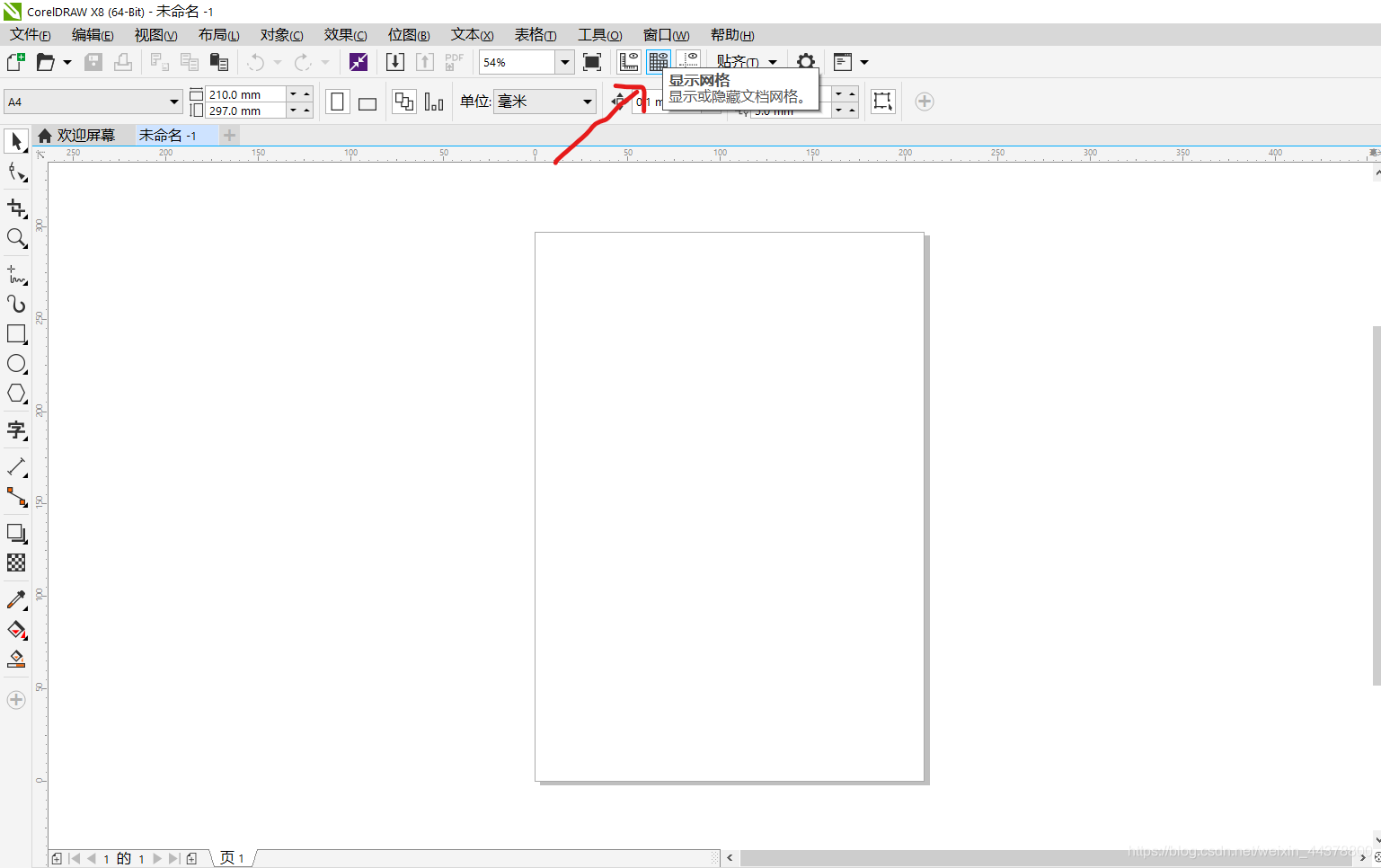Screen dimensions: 1381x868
Task: Increase the page width stepper
Action: (x=306, y=93)
